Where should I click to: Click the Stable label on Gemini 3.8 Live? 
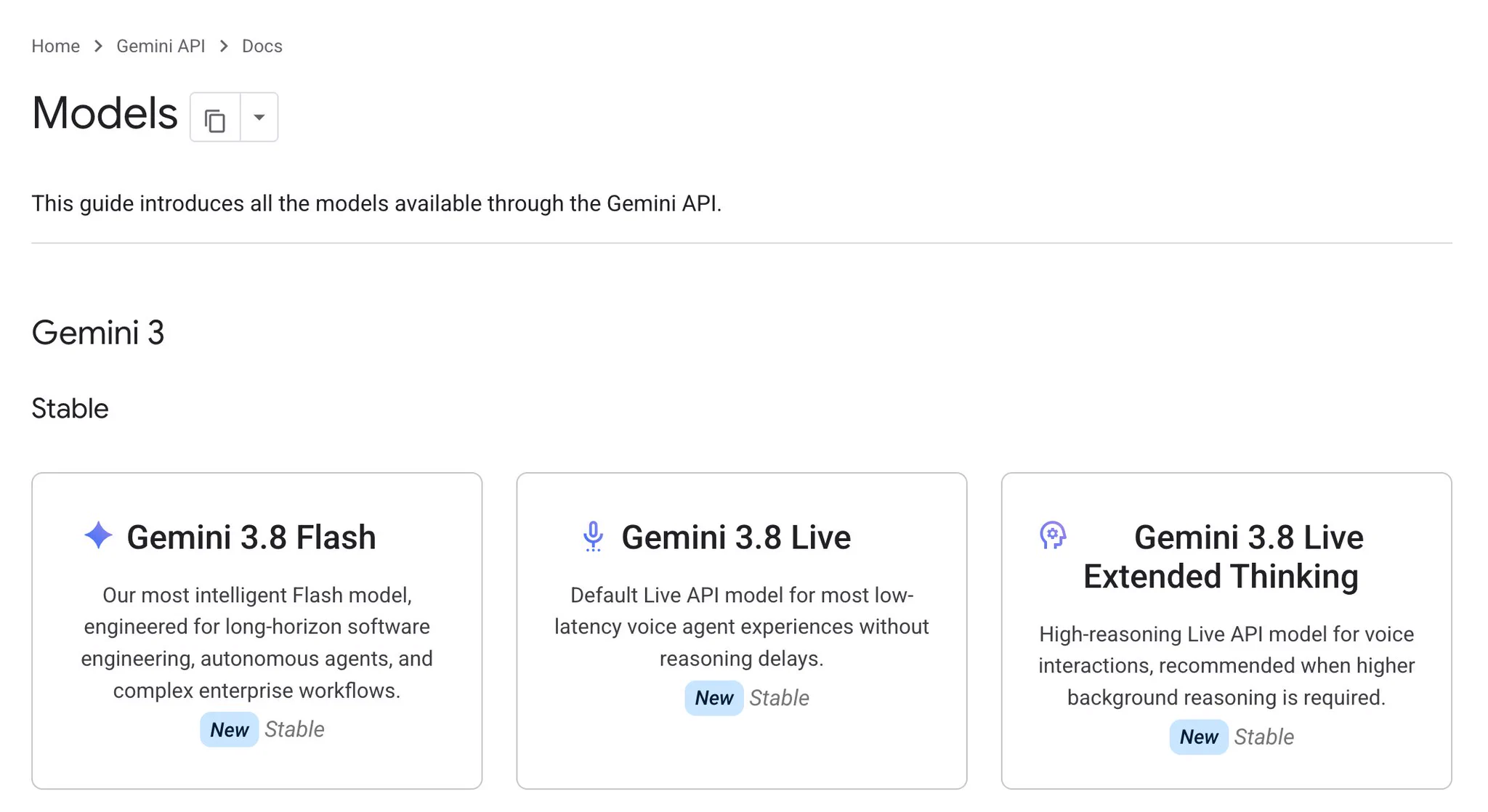779,698
